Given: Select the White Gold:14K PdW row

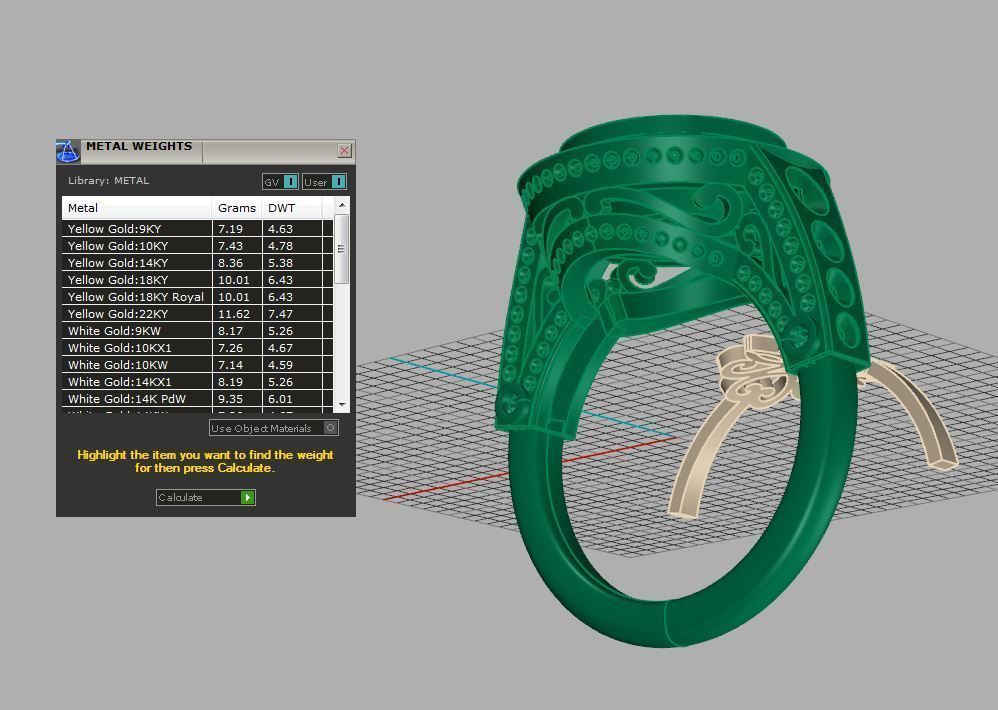Looking at the screenshot, I should pos(197,399).
